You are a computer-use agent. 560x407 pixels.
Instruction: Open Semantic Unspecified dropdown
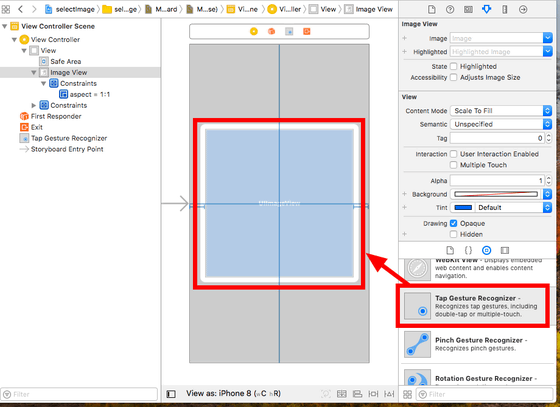[x=501, y=124]
